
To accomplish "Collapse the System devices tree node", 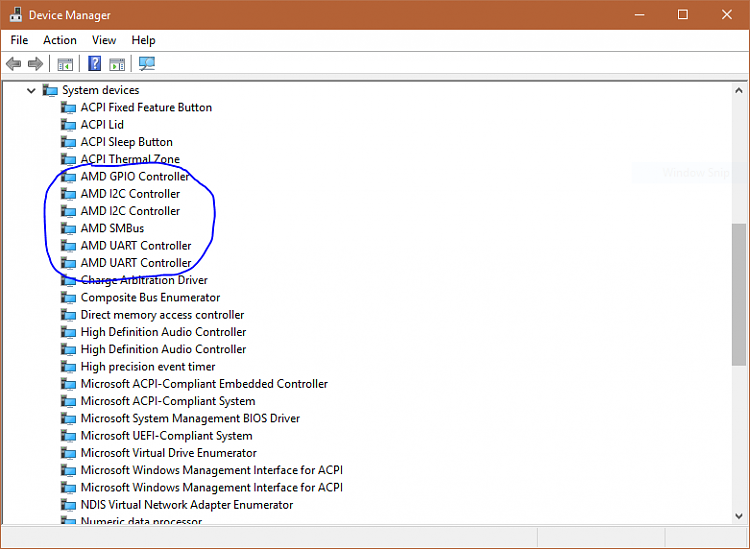I will pyautogui.click(x=31, y=90).
